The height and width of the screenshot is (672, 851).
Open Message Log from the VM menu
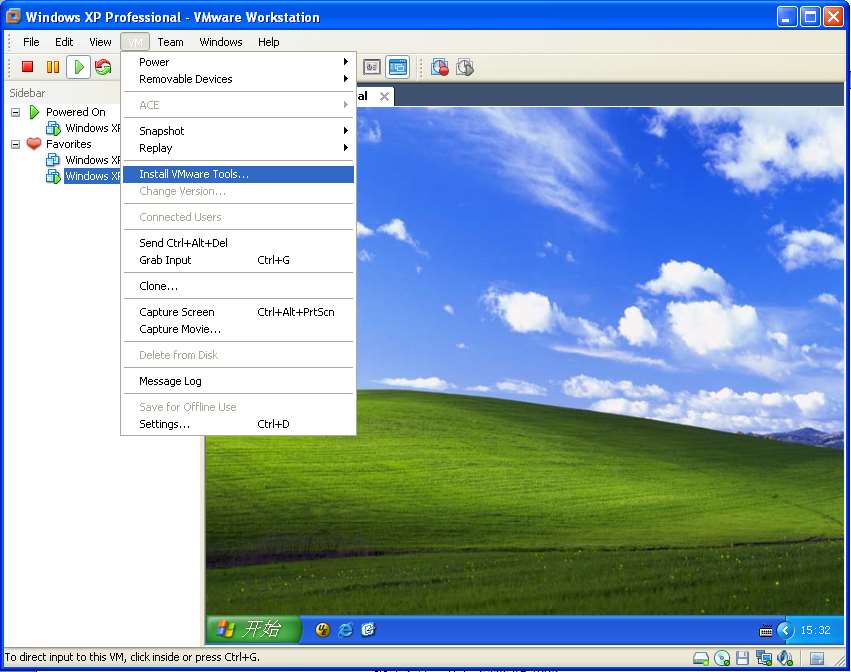239,381
